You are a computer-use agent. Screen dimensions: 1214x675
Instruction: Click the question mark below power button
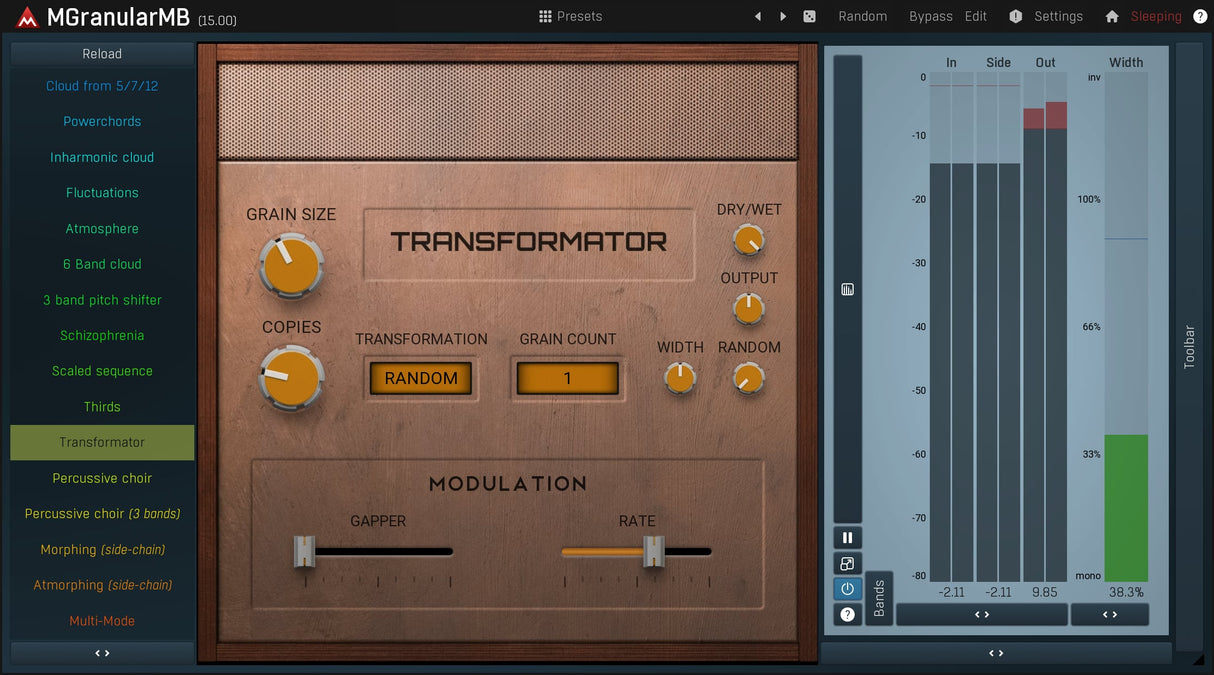(x=847, y=614)
